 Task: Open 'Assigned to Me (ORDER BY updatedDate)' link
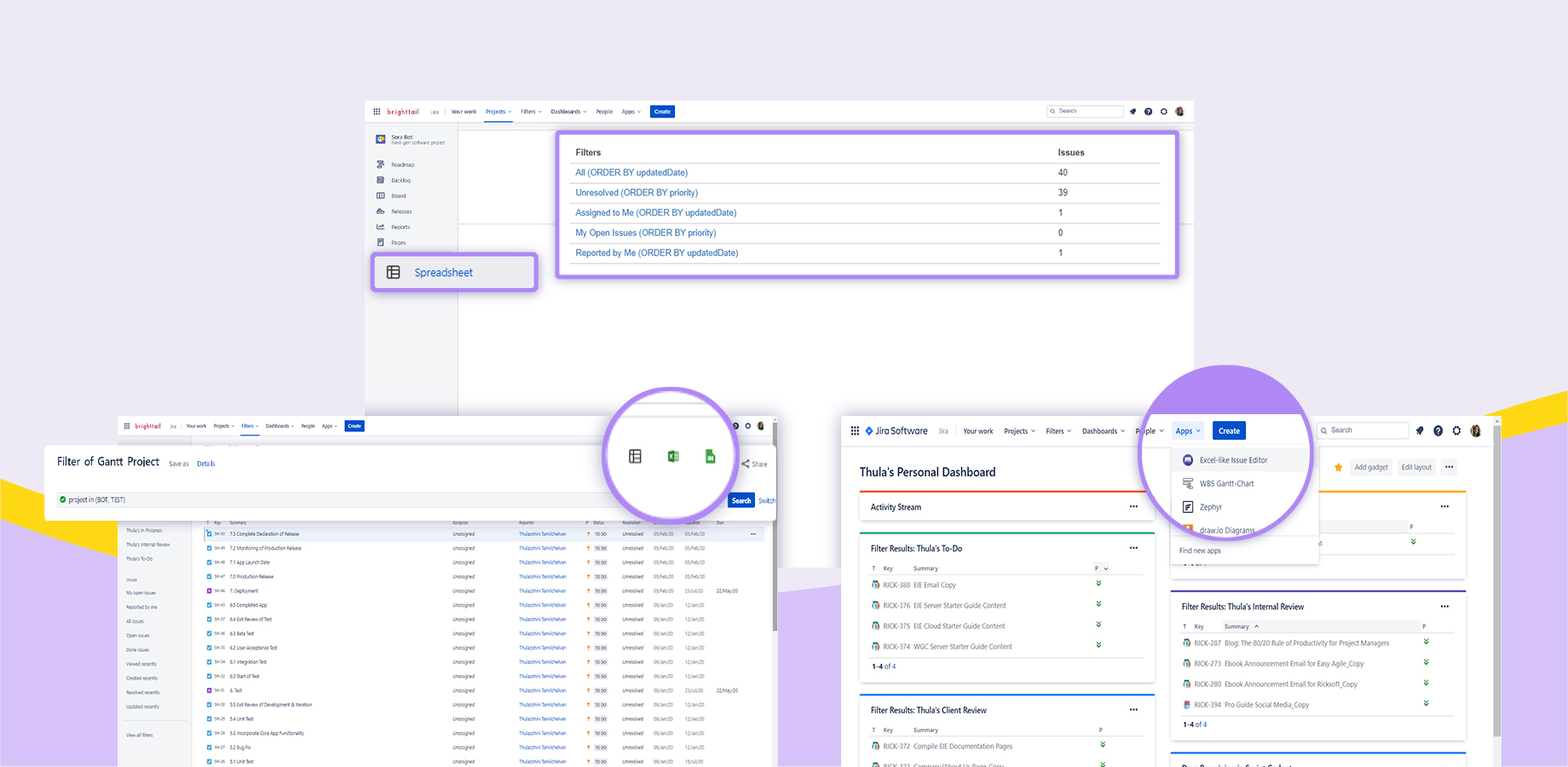point(656,212)
